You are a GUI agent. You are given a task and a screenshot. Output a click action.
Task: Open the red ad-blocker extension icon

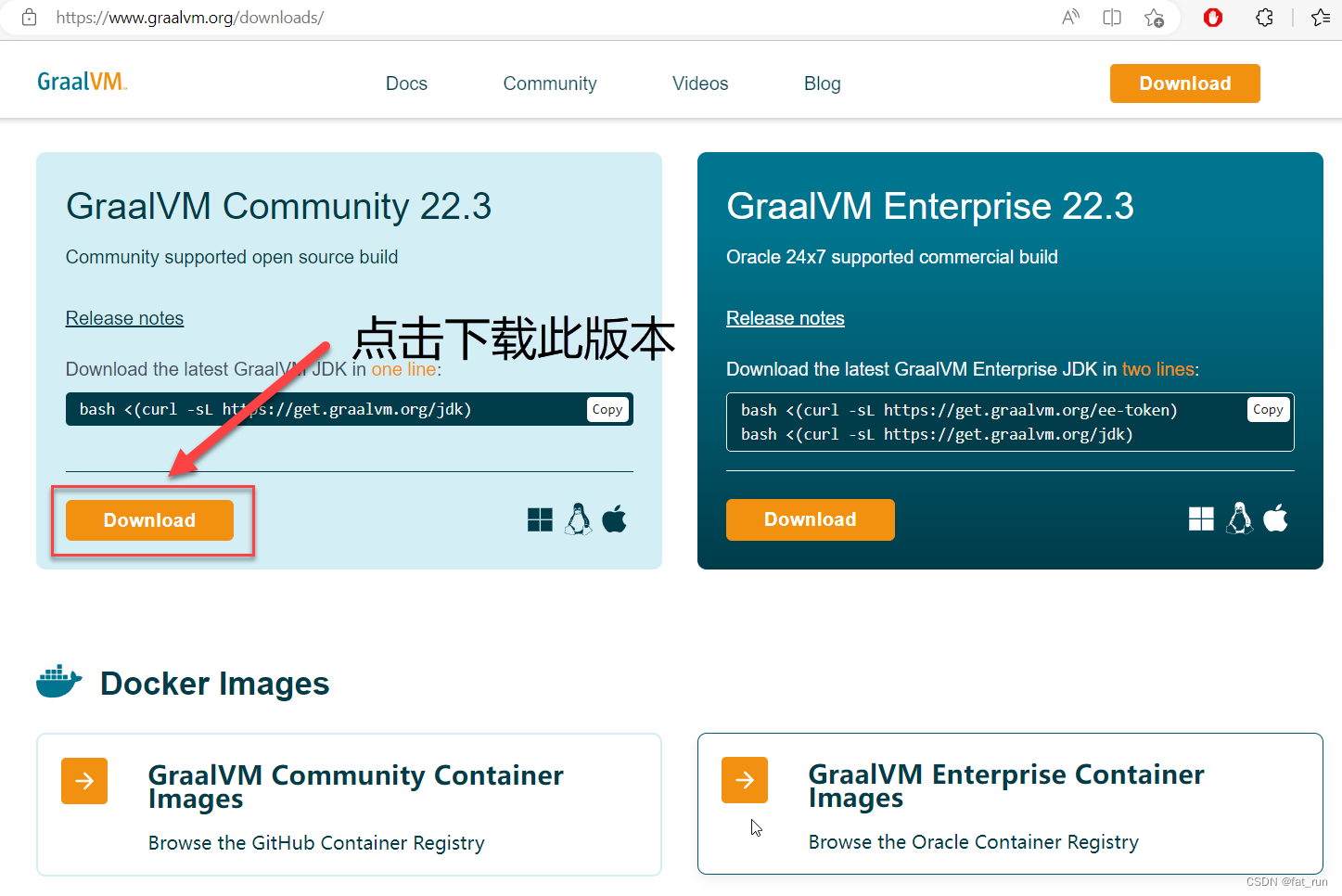click(x=1213, y=17)
